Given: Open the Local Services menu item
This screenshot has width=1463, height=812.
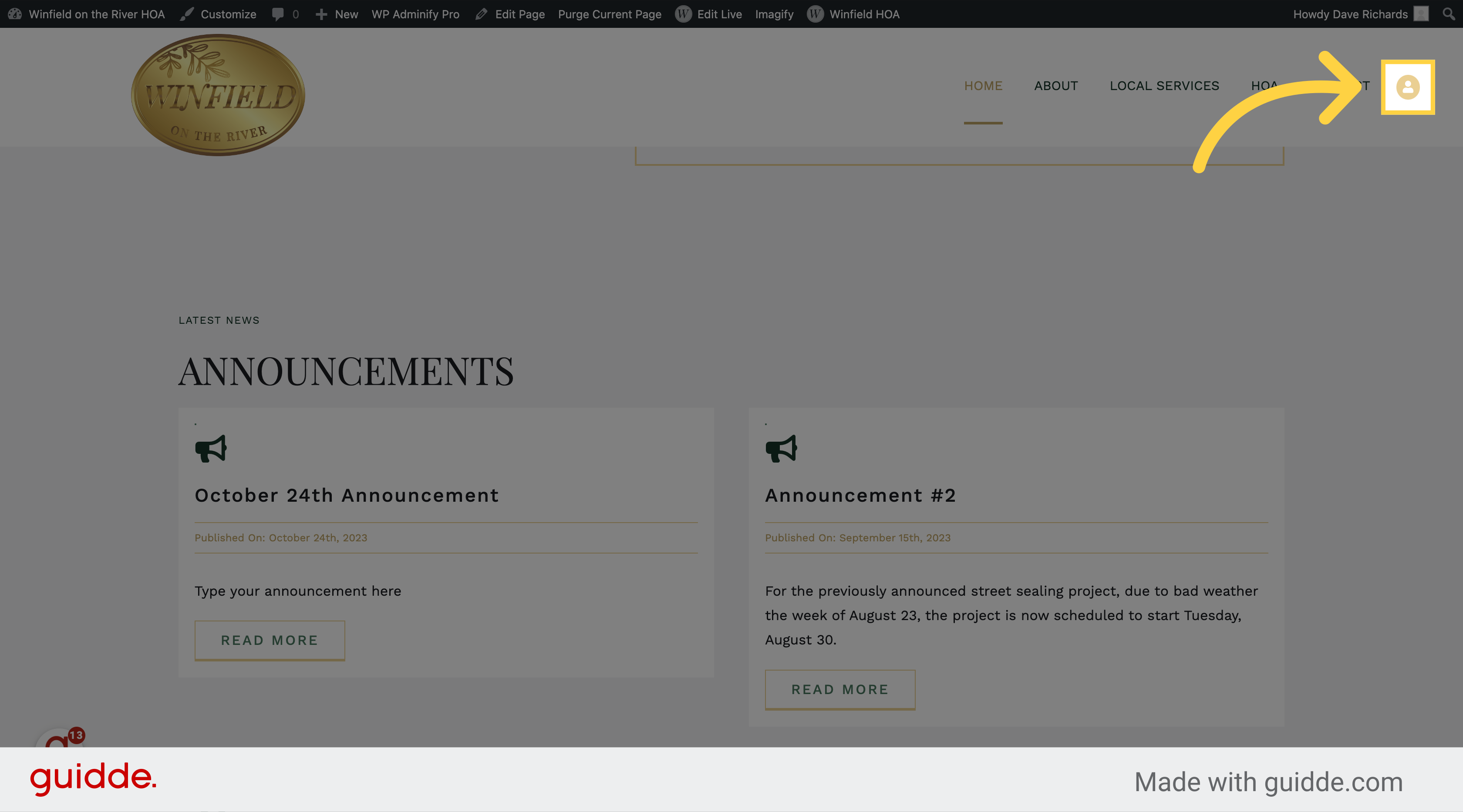Looking at the screenshot, I should 1164,86.
